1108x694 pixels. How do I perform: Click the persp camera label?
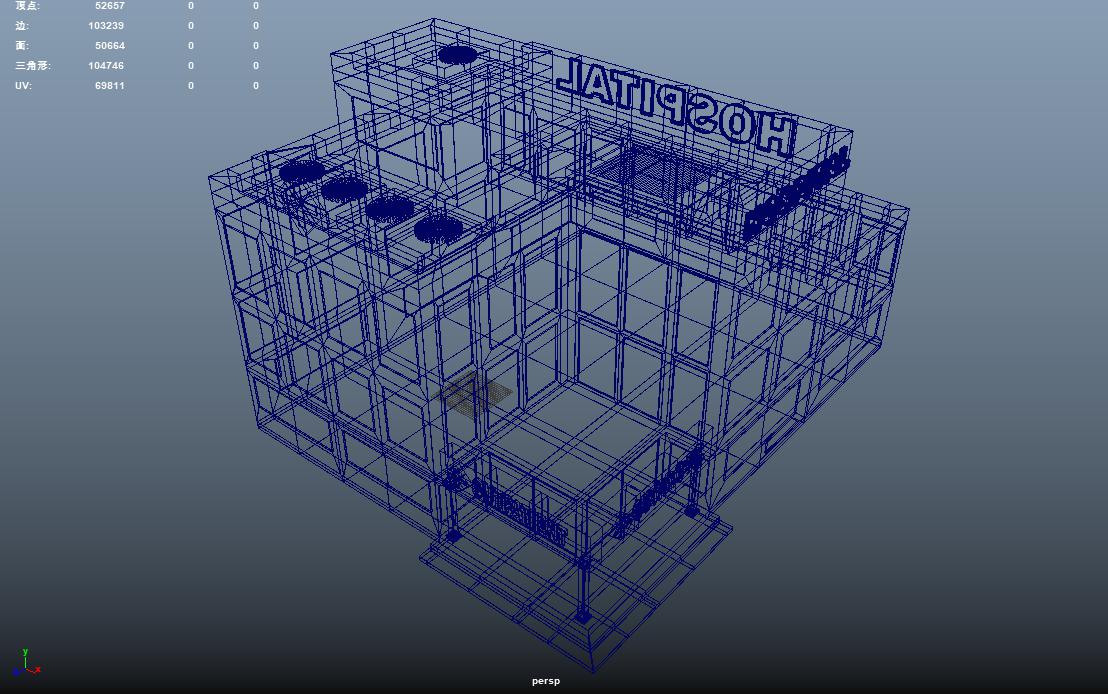pos(546,681)
